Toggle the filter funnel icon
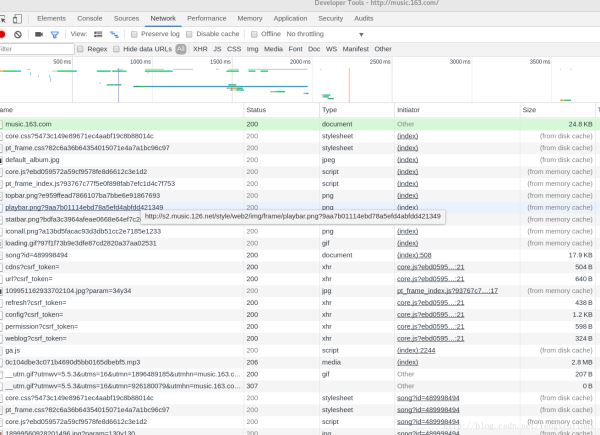 point(55,34)
